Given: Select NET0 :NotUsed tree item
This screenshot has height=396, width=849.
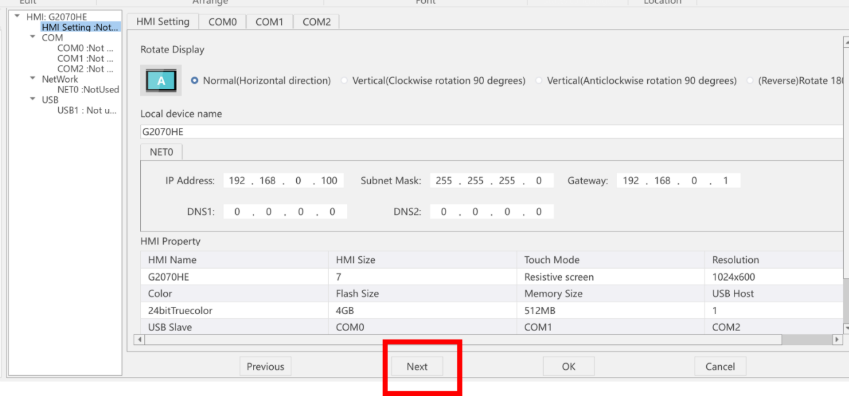Looking at the screenshot, I should [x=88, y=89].
